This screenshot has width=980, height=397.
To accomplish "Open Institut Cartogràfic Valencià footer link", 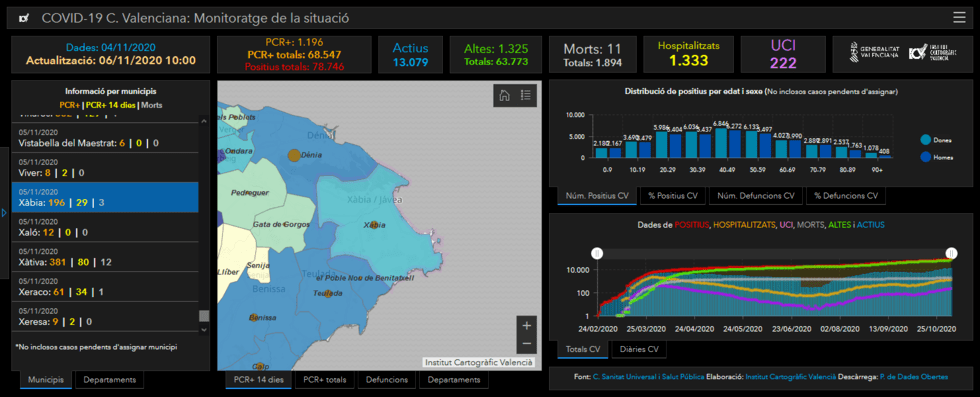I will click(791, 377).
